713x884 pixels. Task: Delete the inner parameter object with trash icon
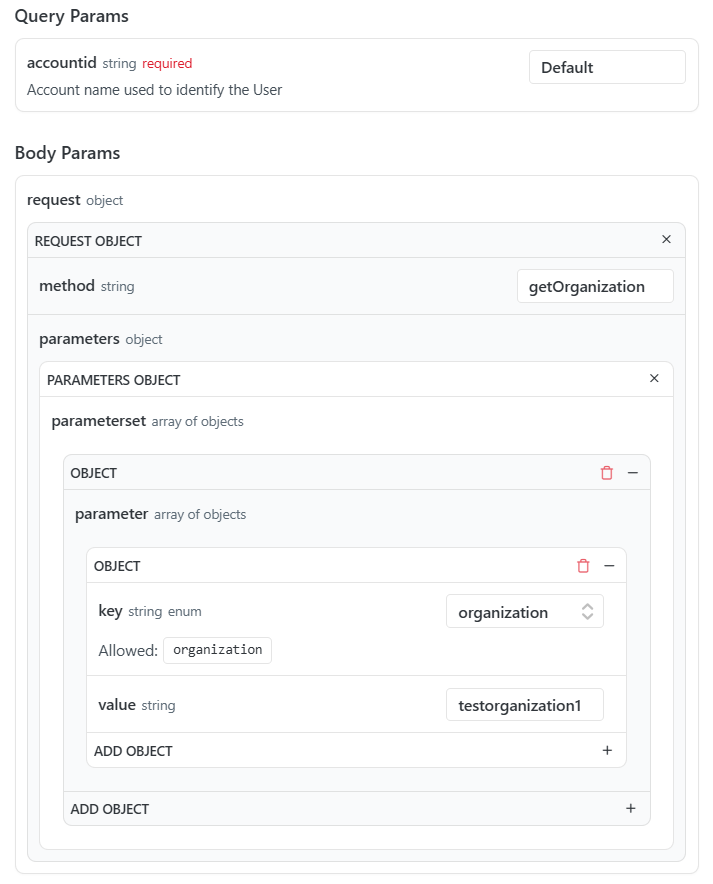583,565
